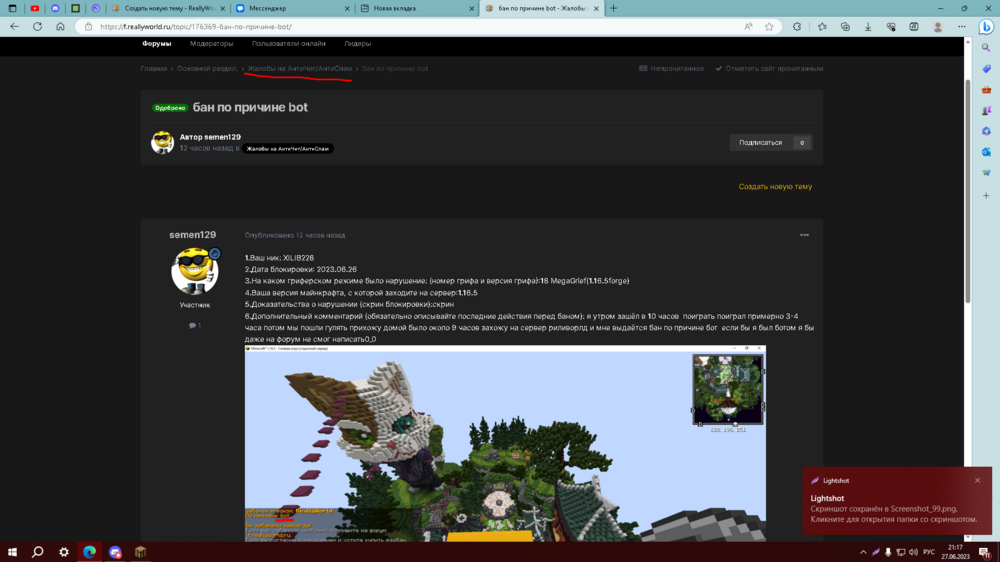Open the pinned purple circle tab
Screen dimensions: 1000x562
point(96,8)
